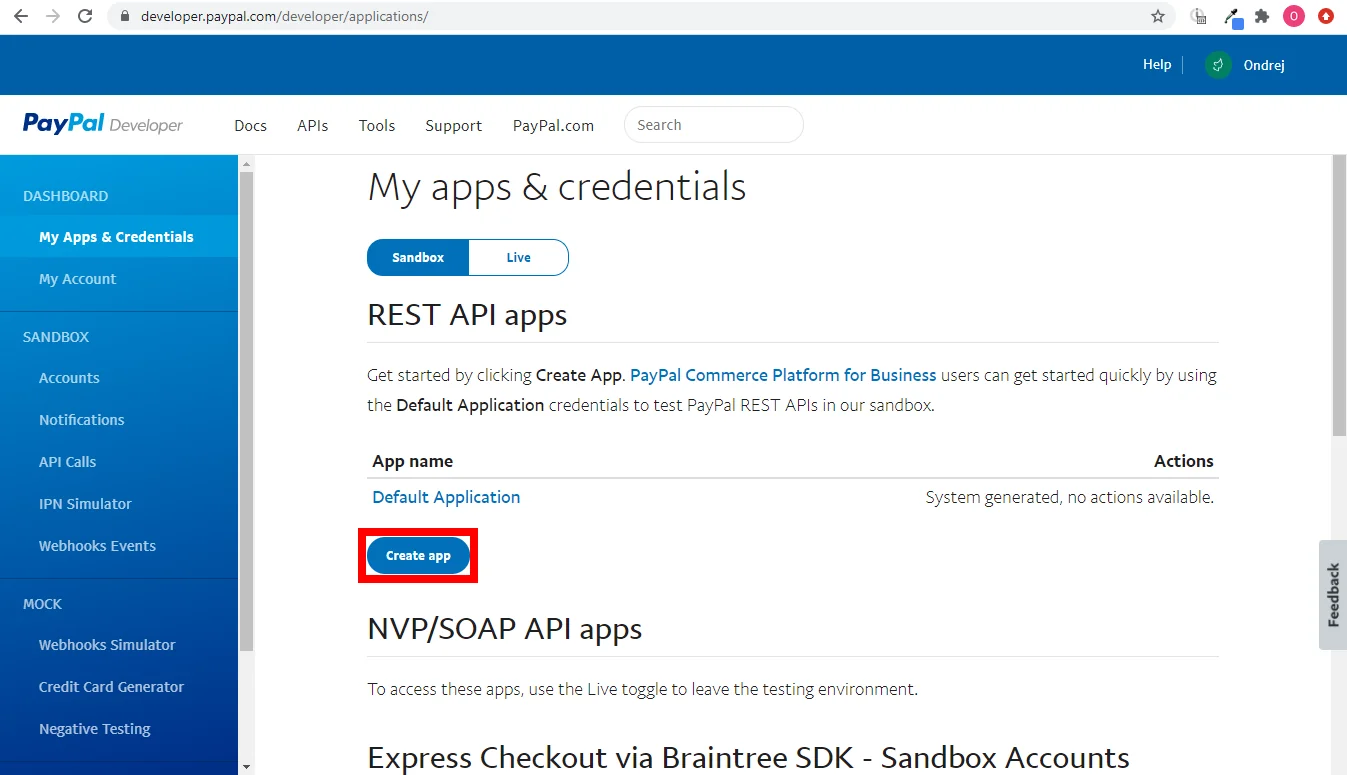Click the DASHBOARD section heading
This screenshot has height=775, width=1347.
[66, 196]
